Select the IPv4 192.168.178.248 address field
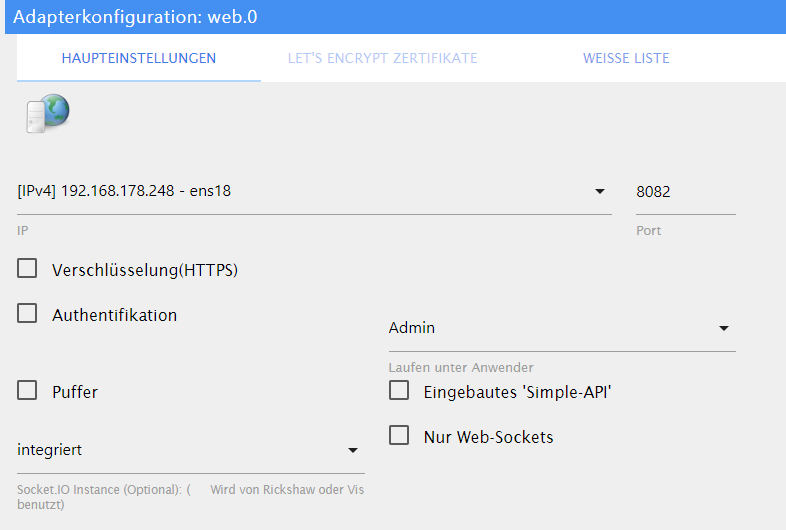Screen dimensions: 786x530 pyautogui.click(x=300, y=191)
